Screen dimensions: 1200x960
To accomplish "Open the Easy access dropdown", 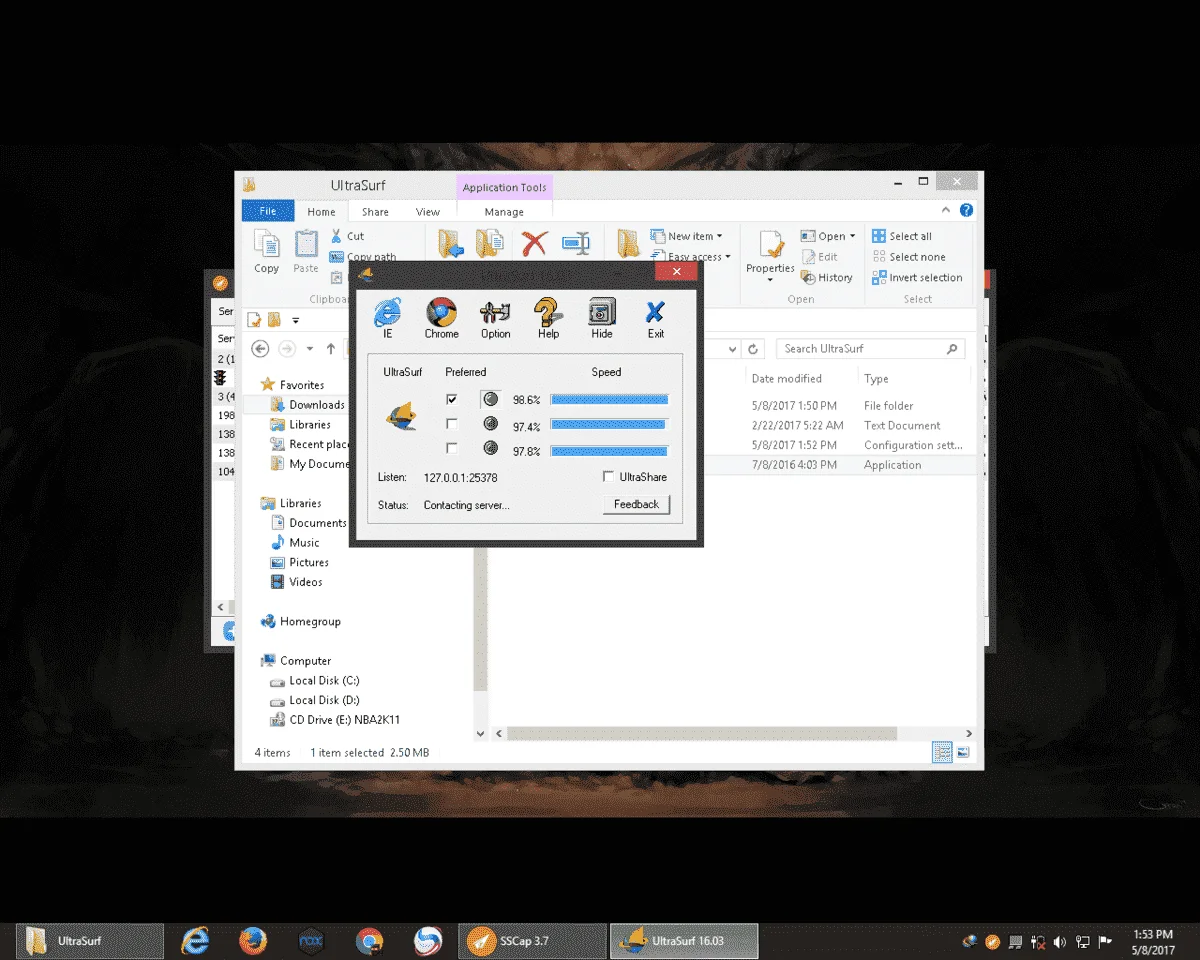I will (x=691, y=257).
